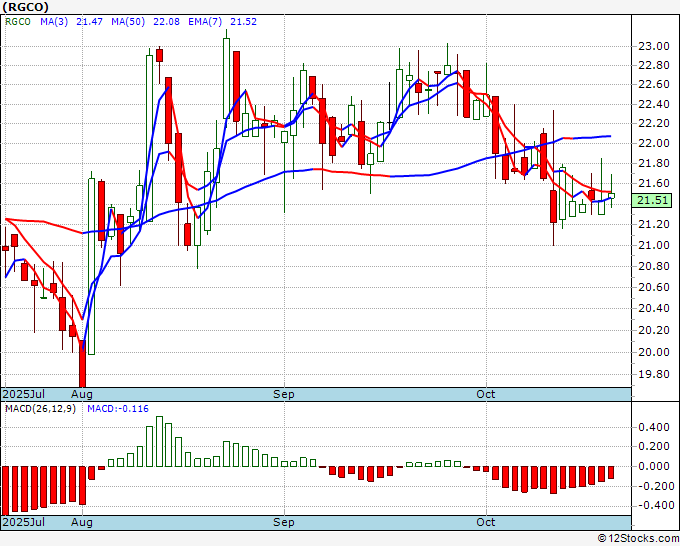Click the 0.400 MACD axis label
Viewport: 680px width, 546px height.
[x=654, y=427]
